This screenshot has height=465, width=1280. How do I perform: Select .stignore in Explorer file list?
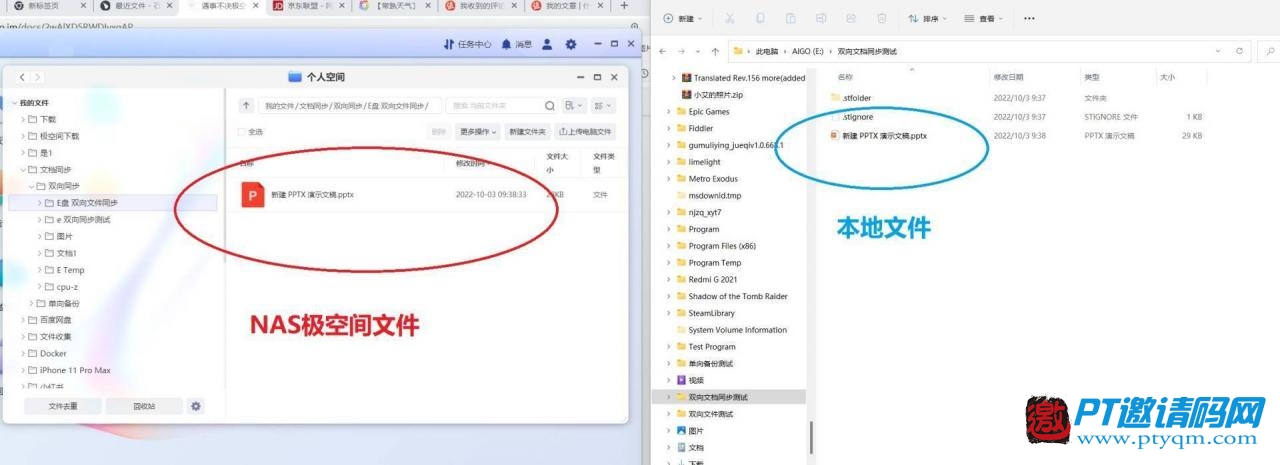(858, 117)
